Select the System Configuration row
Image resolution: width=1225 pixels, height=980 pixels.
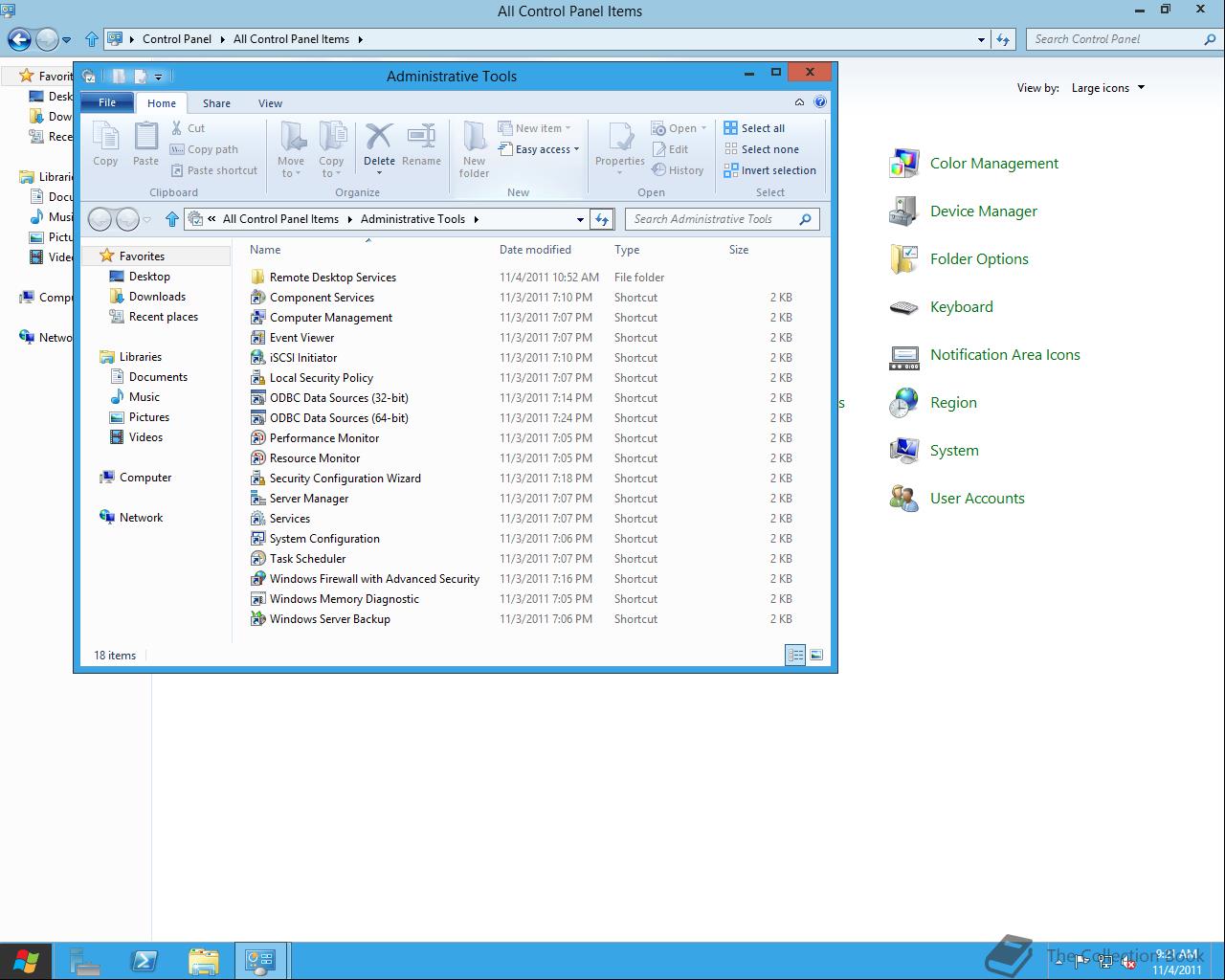(522, 539)
